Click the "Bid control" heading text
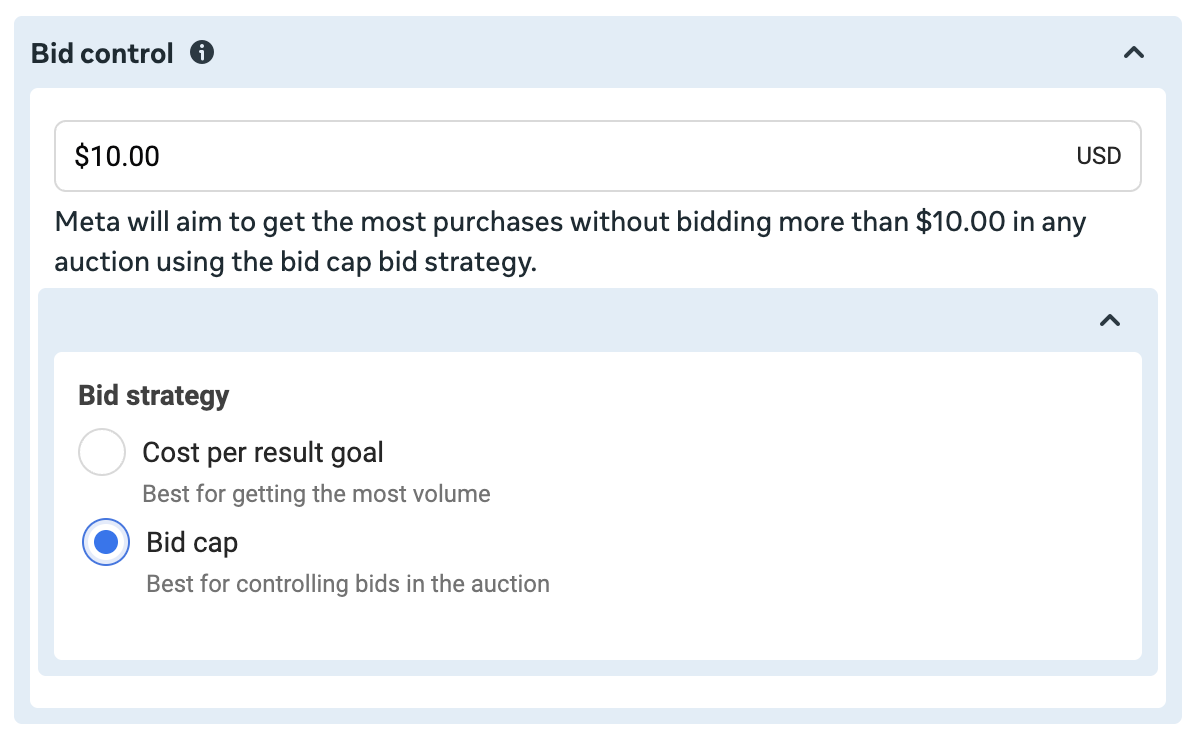Viewport: 1194px width, 742px height. click(x=102, y=53)
